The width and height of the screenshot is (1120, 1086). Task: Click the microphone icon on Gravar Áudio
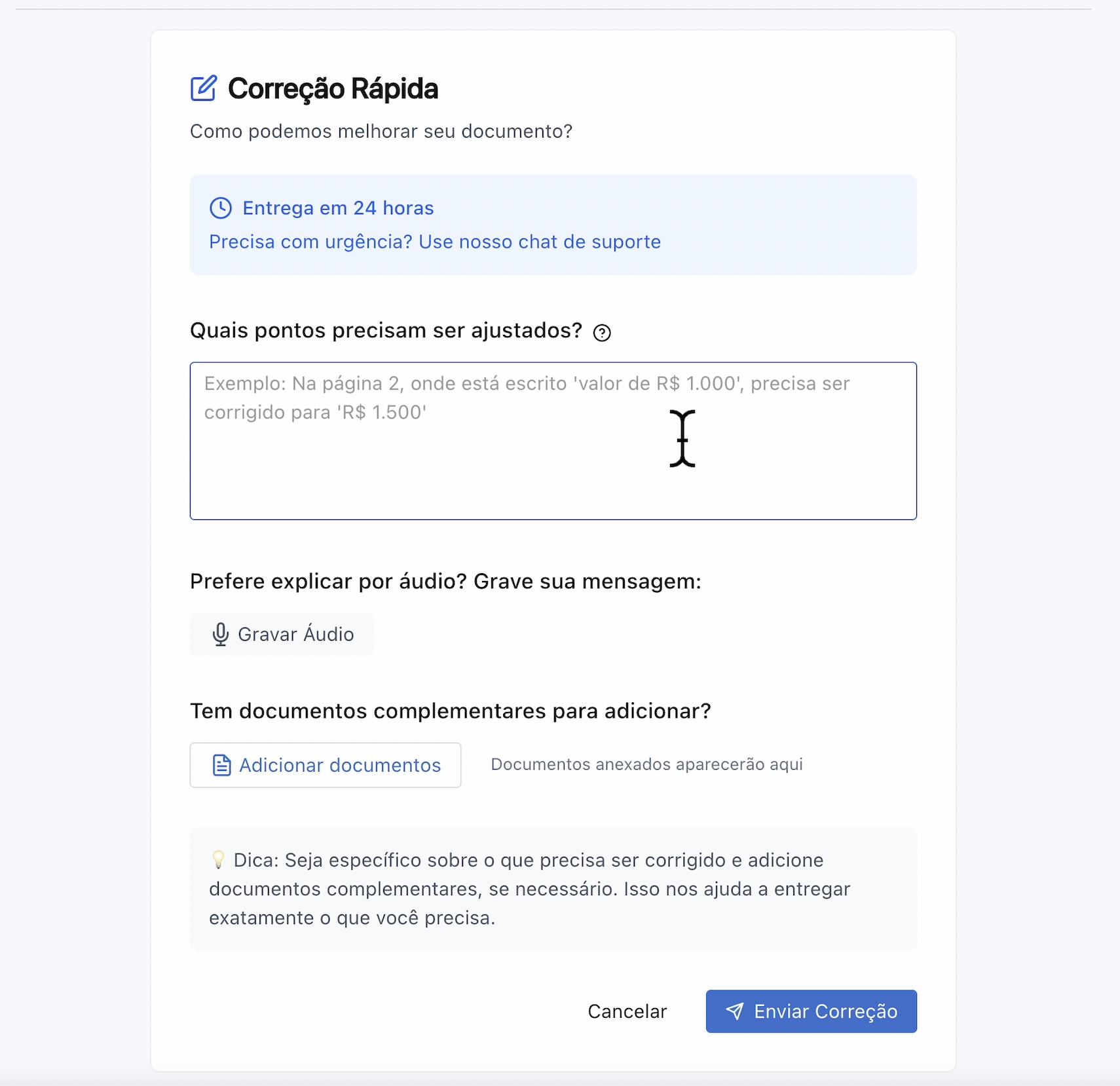[x=221, y=634]
